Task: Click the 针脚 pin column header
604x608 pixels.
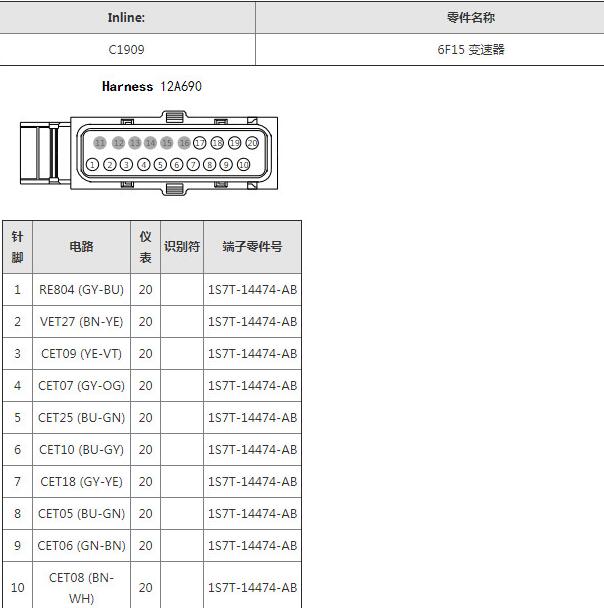Action: [17, 247]
